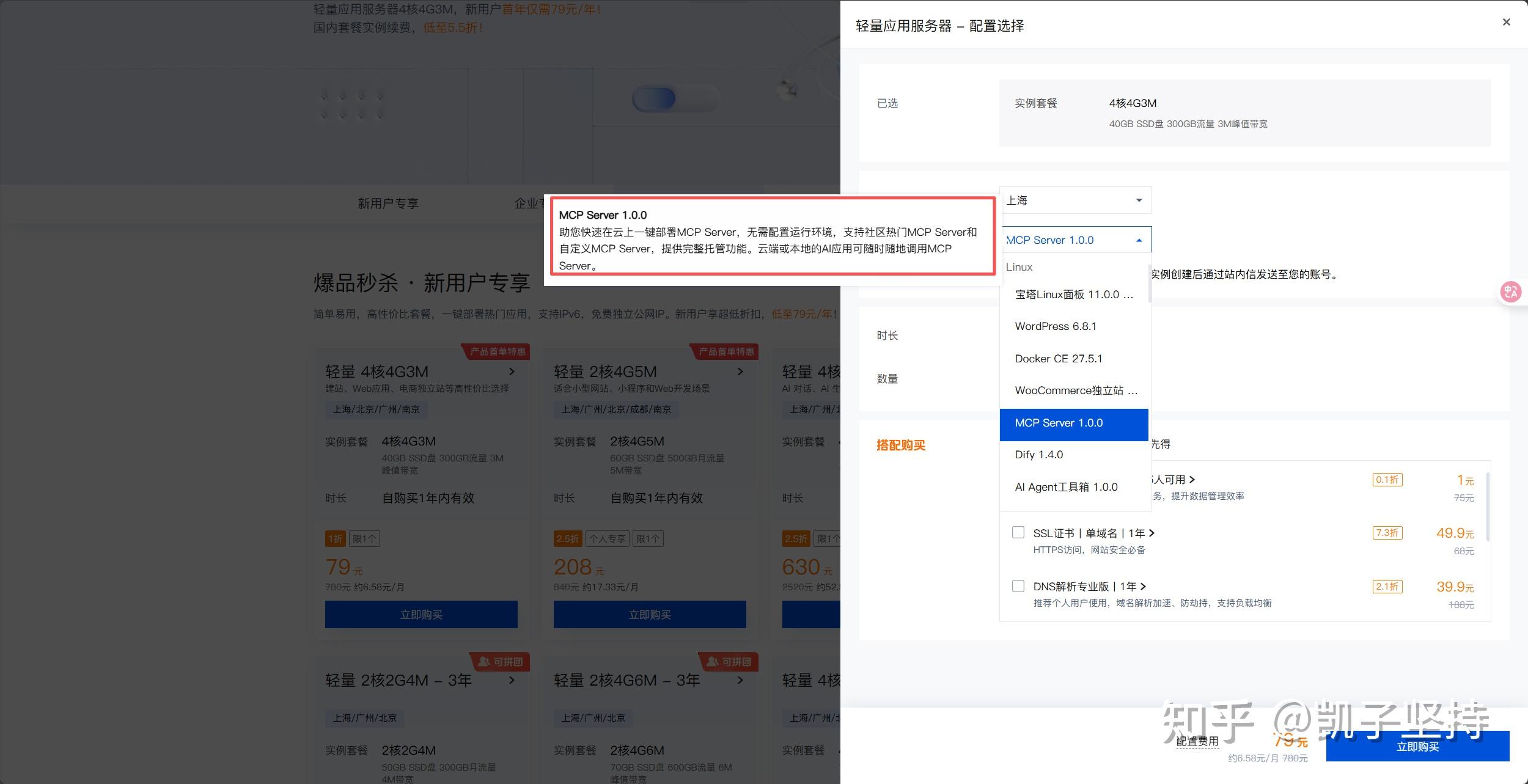Click 立即购买 on the 79元 card

(421, 614)
